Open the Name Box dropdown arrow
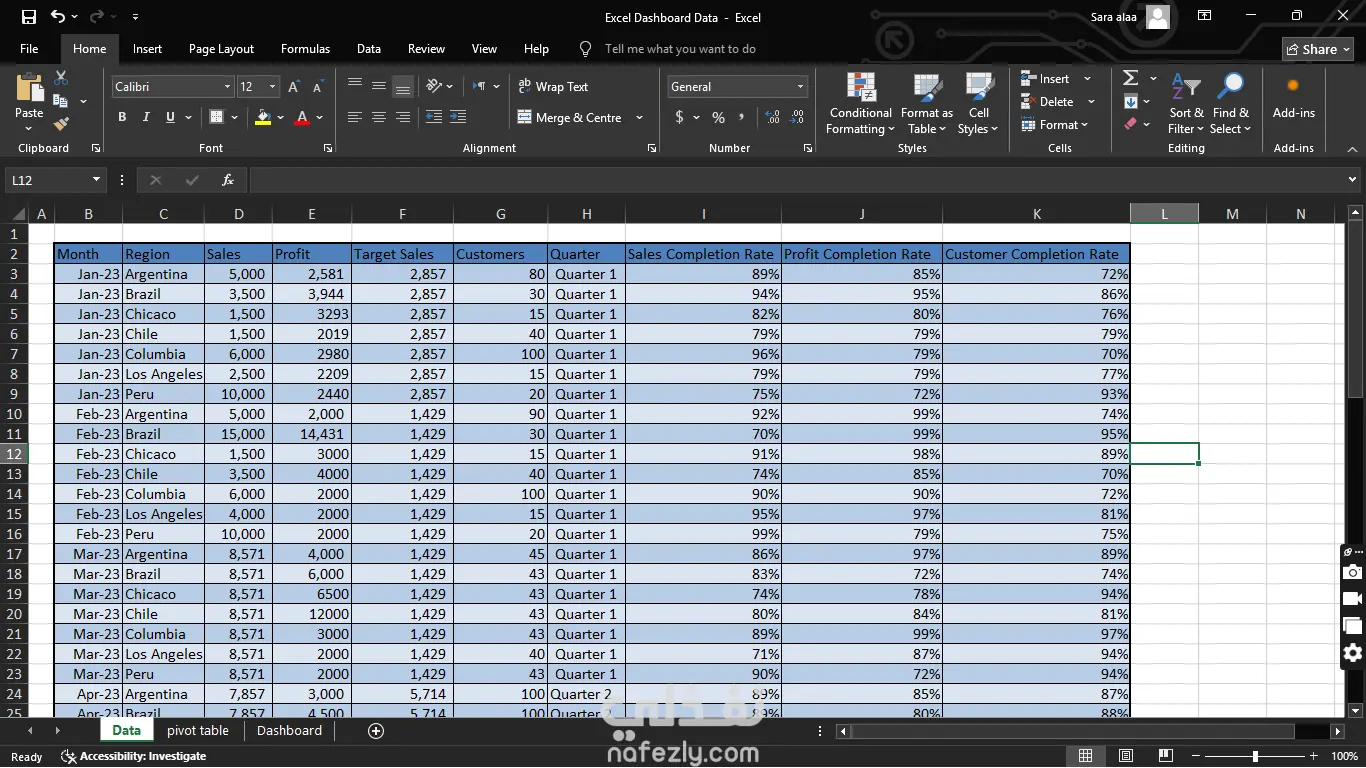Viewport: 1366px width, 768px height. (97, 180)
